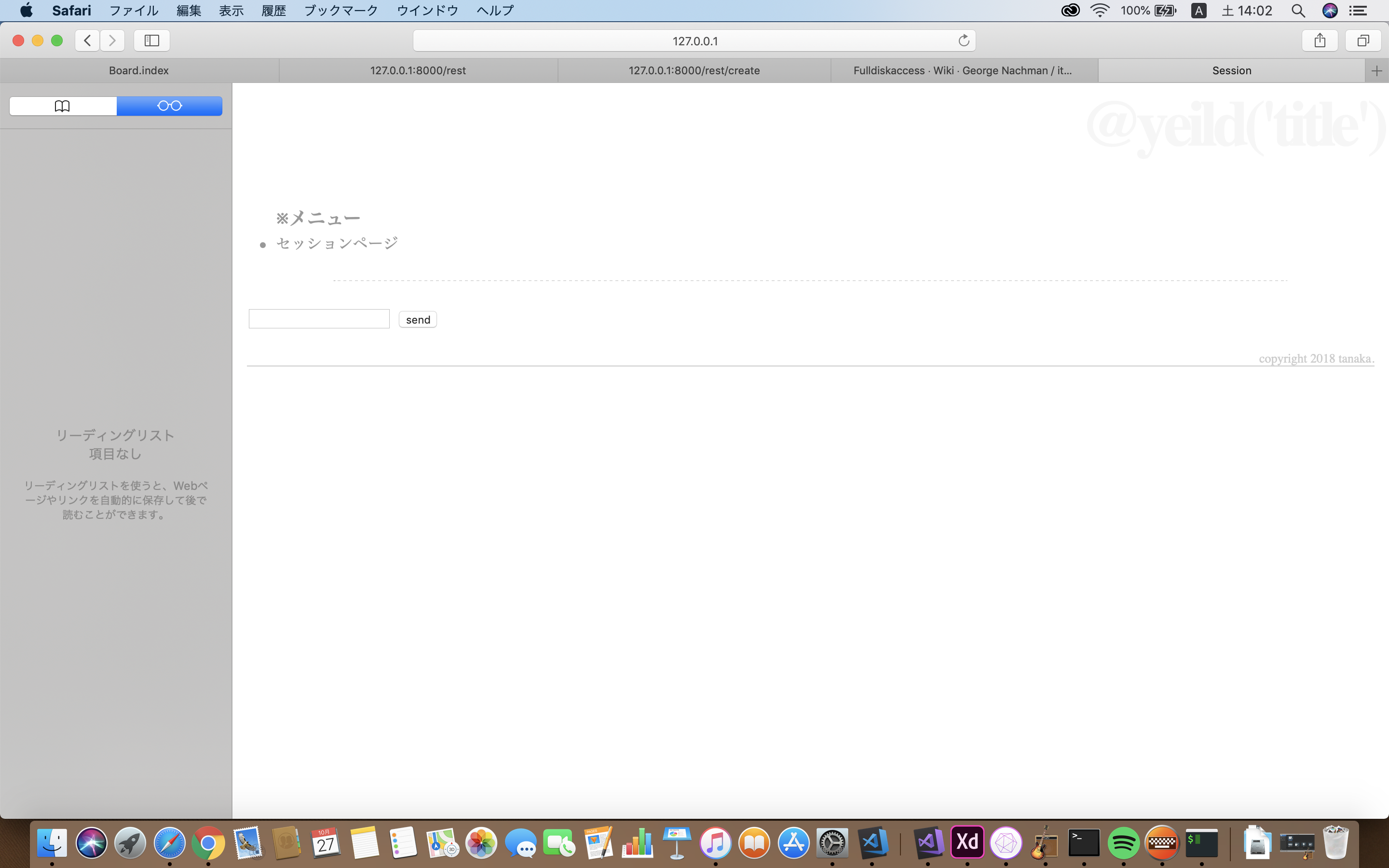The image size is (1389, 868).
Task: Reload the page with the refresh icon
Action: [964, 40]
